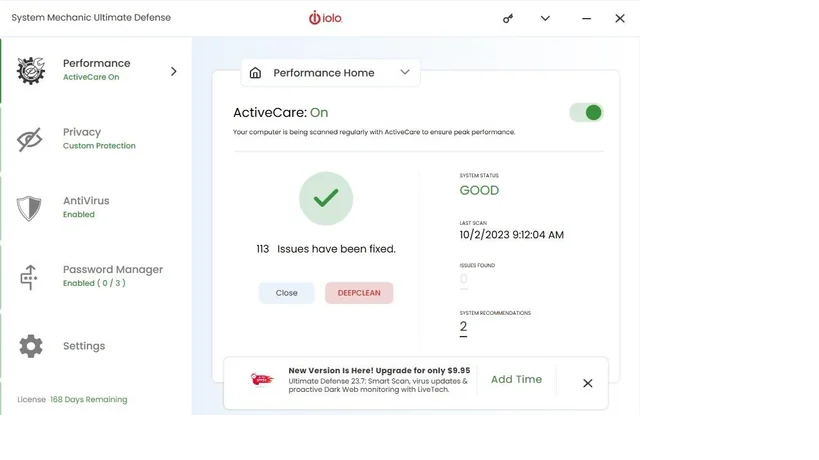
Task: Turn off the ActiveCare toggle
Action: [586, 112]
